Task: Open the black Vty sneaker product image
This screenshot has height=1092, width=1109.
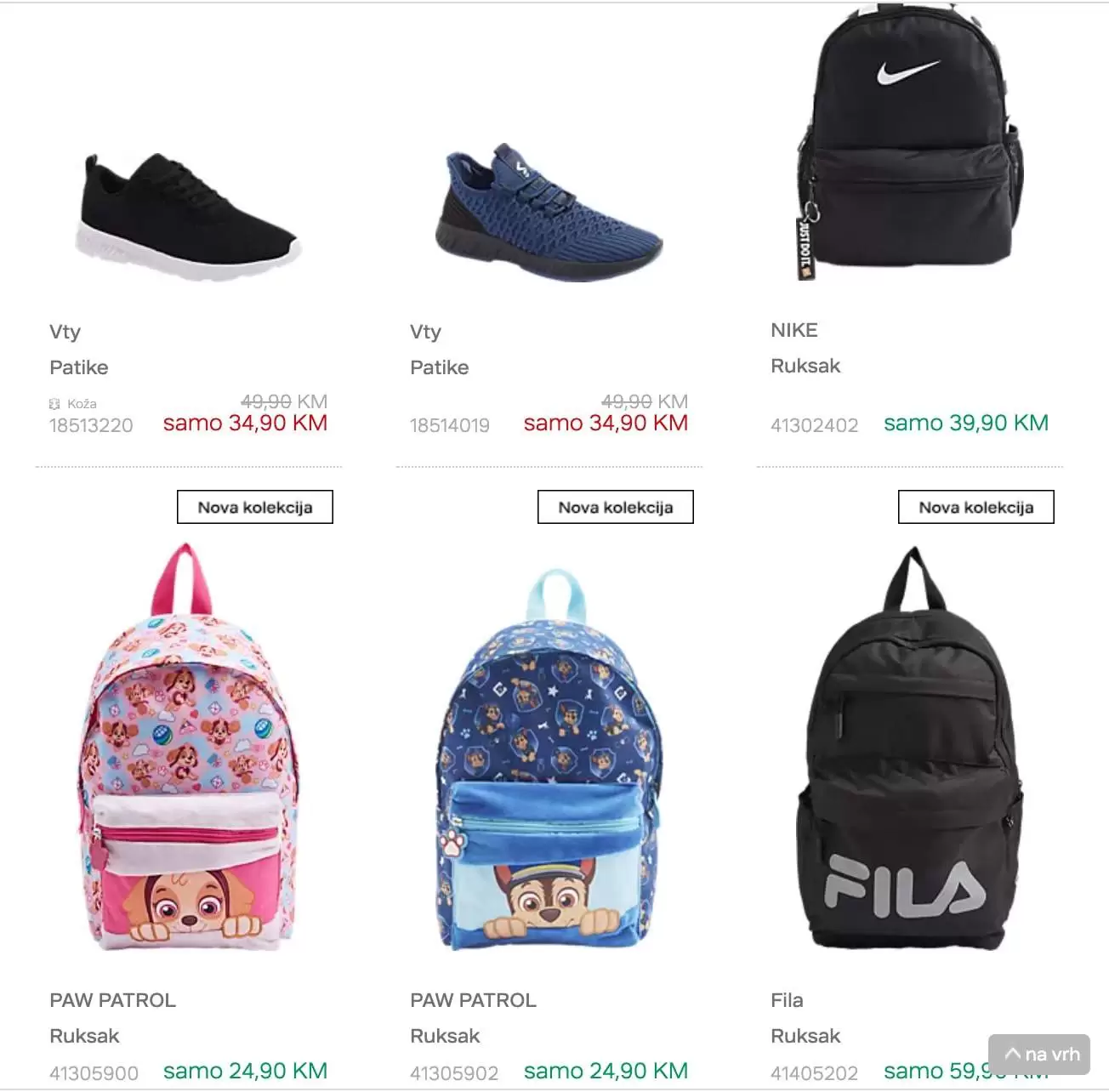Action: pos(189,216)
